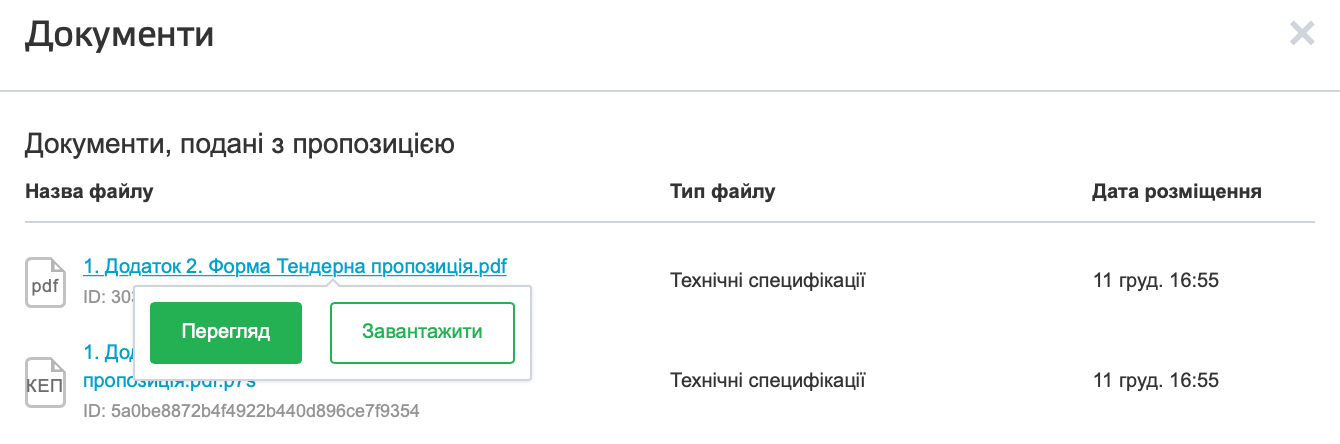Click the Документи dialog title

[119, 35]
